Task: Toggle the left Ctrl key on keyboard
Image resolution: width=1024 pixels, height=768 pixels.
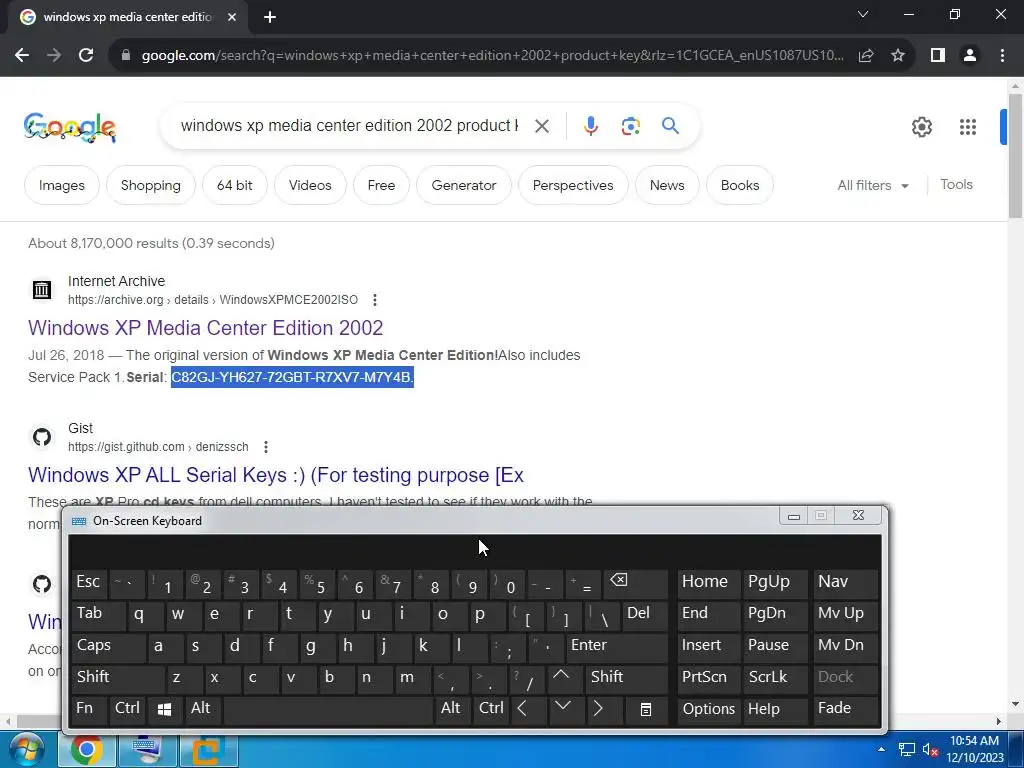Action: coord(127,709)
